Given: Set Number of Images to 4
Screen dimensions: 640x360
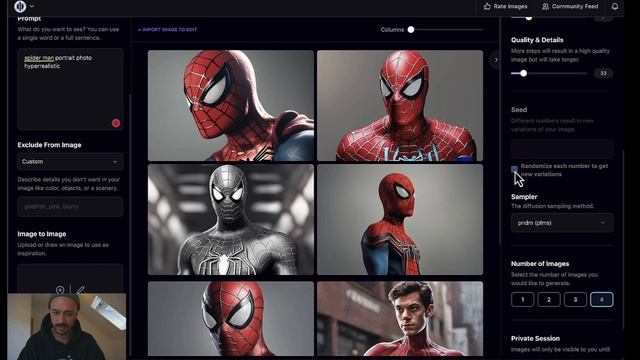Looking at the screenshot, I should click(602, 300).
